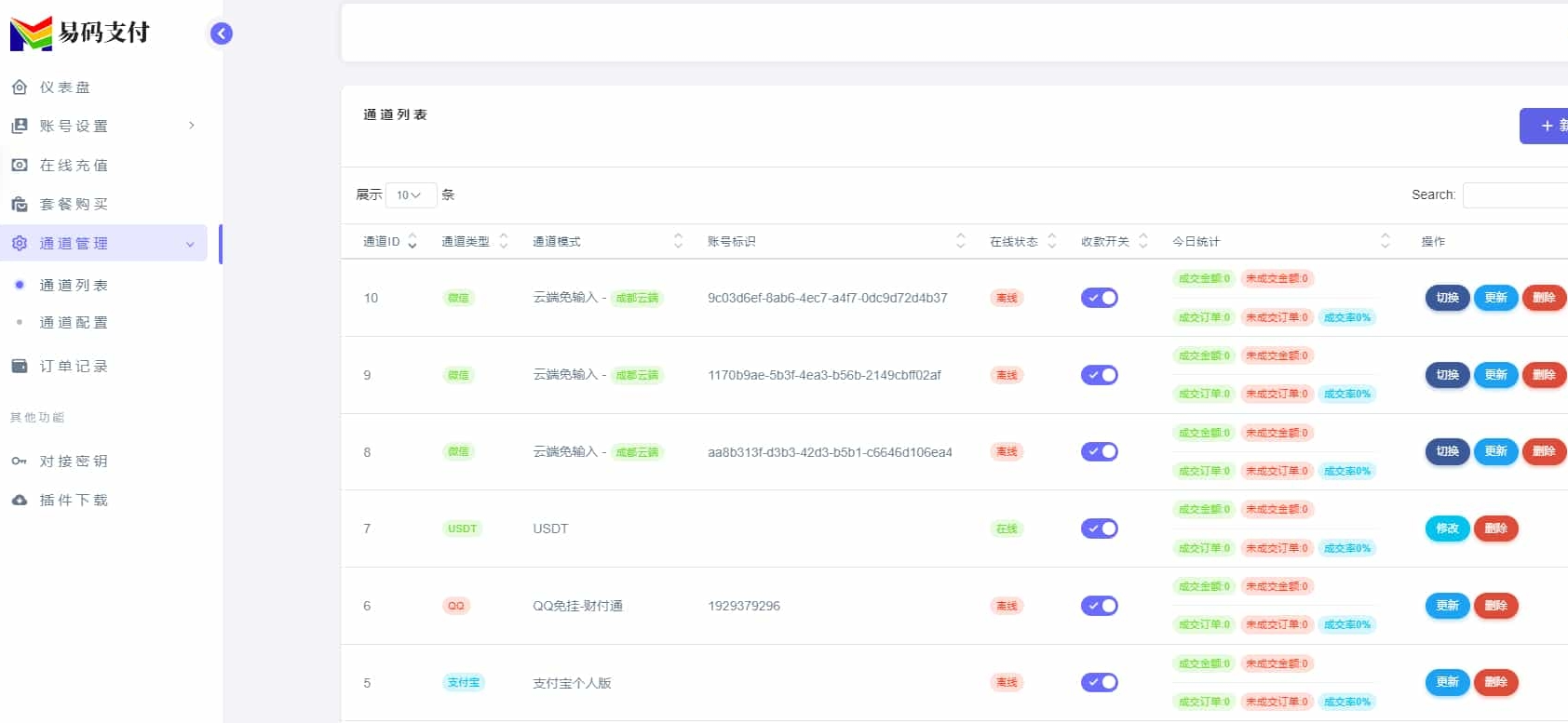Sort by 通道类型 column arrows
Image resolution: width=1568 pixels, height=723 pixels.
pos(504,241)
